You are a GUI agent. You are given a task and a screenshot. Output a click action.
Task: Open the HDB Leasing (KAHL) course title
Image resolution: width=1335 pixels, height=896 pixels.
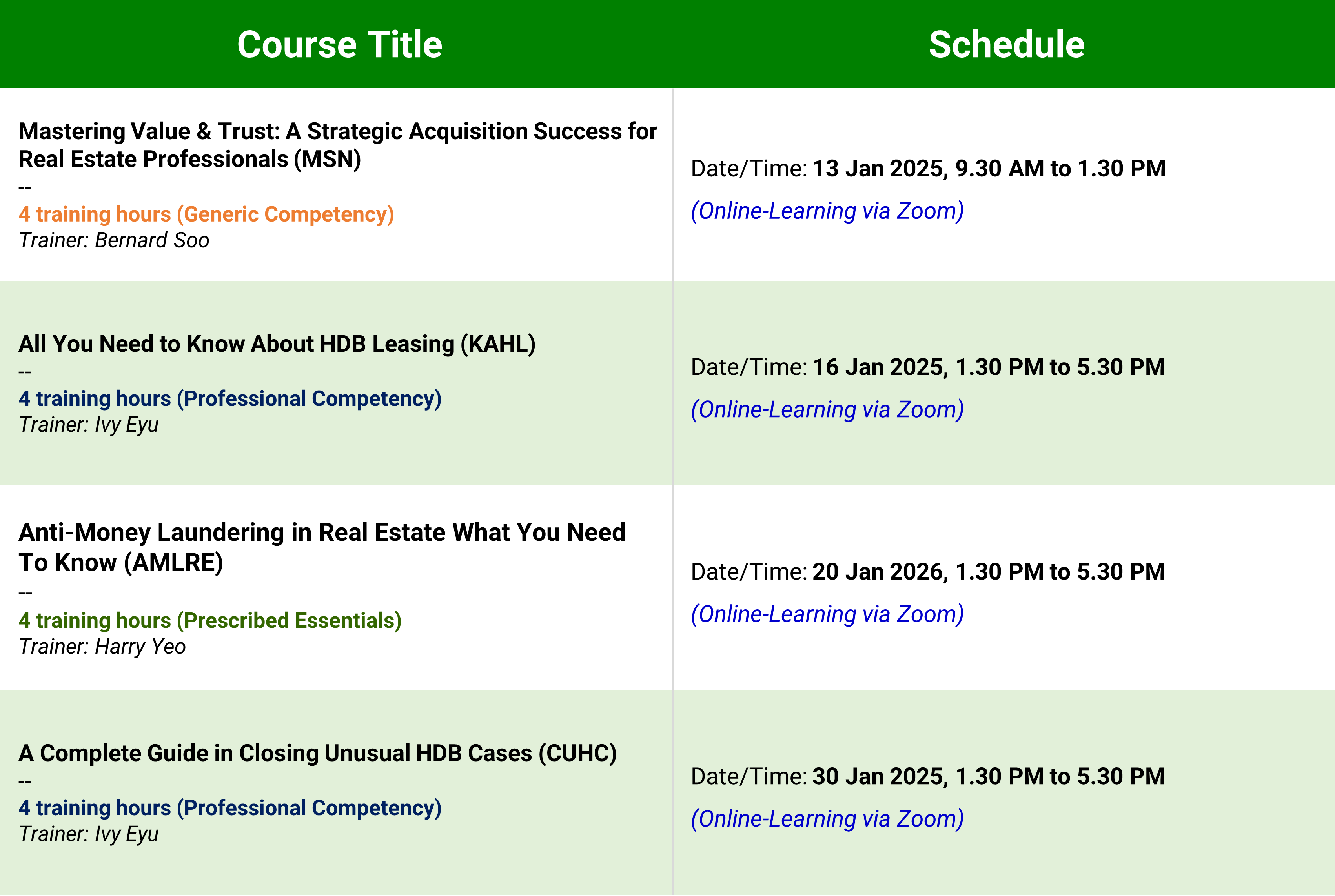point(277,344)
